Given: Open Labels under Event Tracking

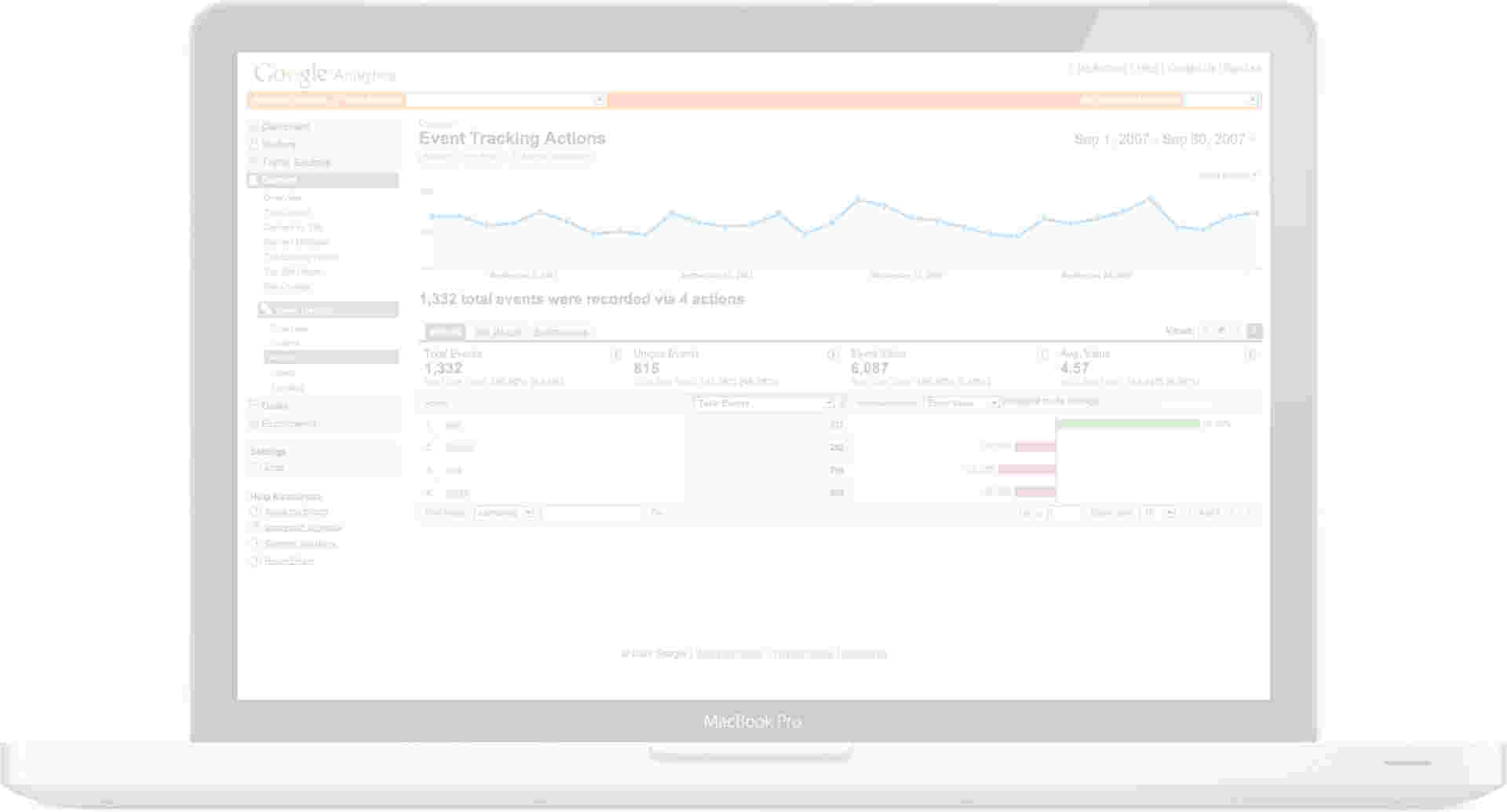Looking at the screenshot, I should 283,373.
